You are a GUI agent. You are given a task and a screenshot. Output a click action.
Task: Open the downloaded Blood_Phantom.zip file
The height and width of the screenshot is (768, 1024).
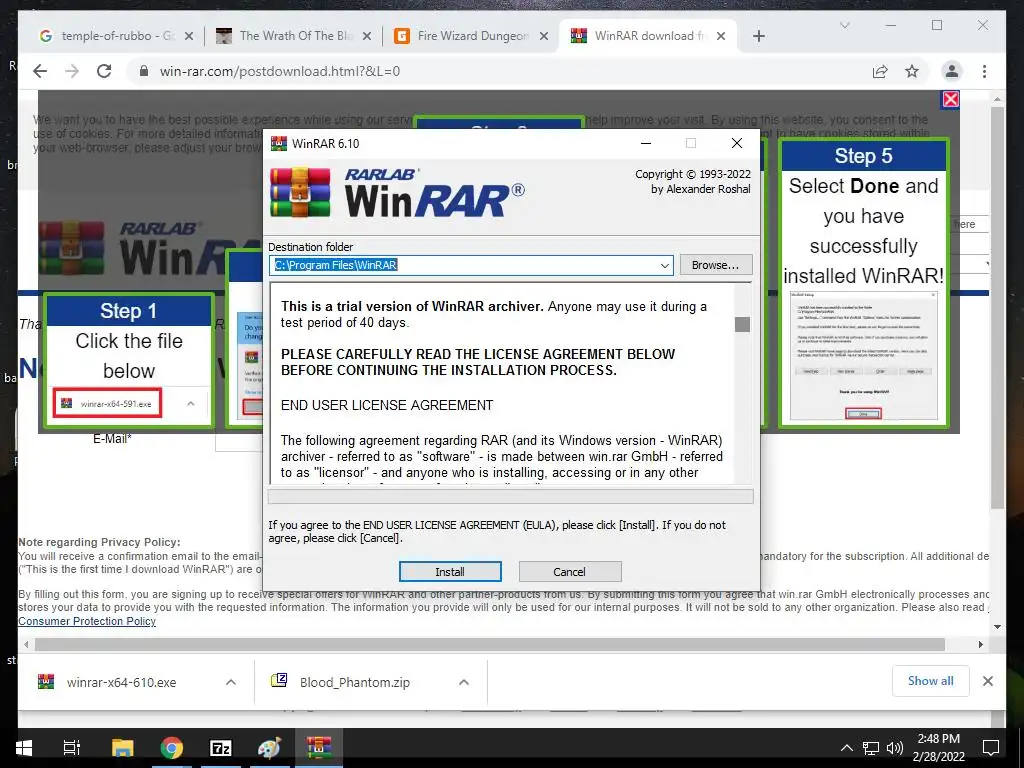[355, 682]
